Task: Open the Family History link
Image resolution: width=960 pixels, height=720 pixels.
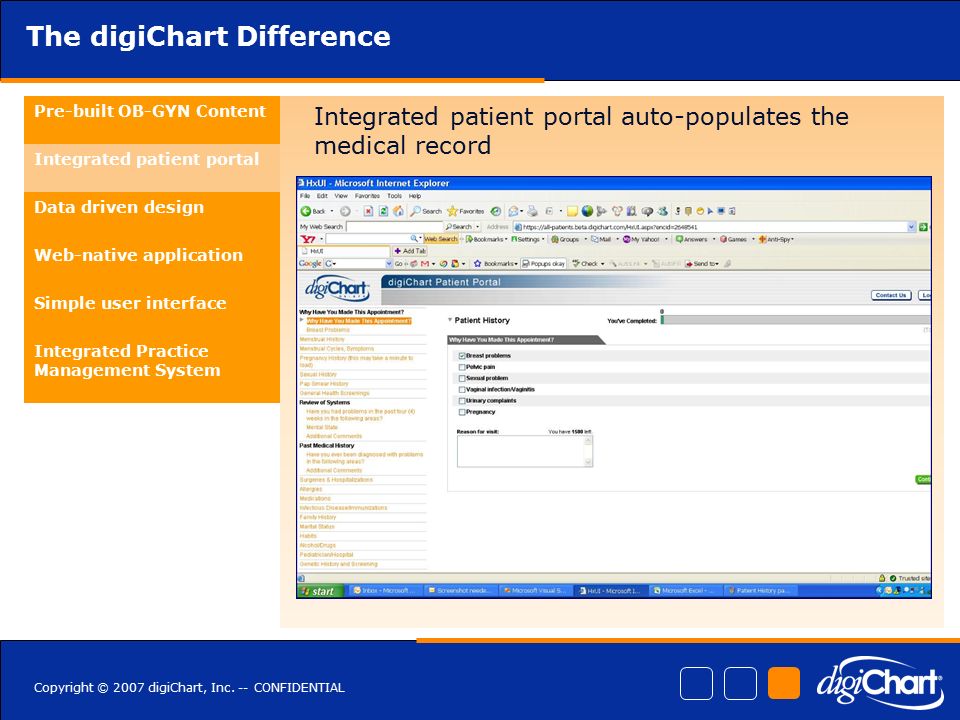Action: pyautogui.click(x=318, y=517)
